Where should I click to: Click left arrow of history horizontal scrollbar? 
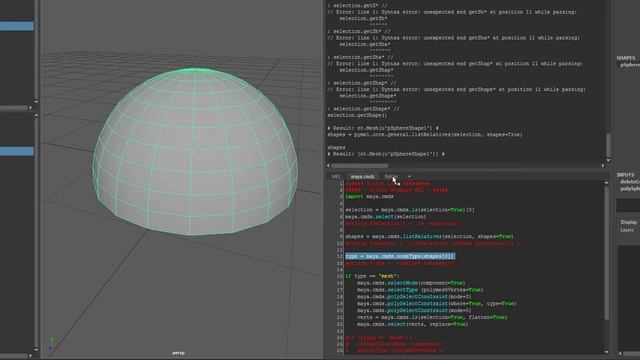point(328,166)
